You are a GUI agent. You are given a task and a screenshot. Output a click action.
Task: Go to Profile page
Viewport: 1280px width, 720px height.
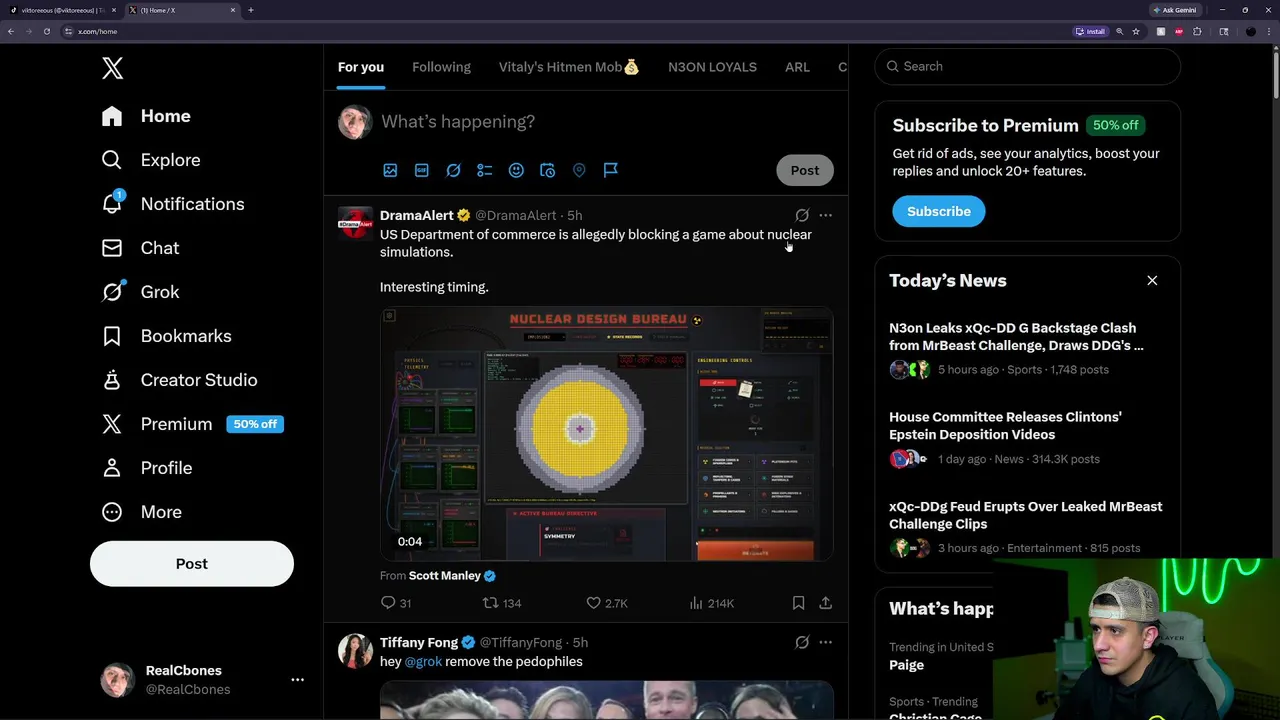(146, 468)
